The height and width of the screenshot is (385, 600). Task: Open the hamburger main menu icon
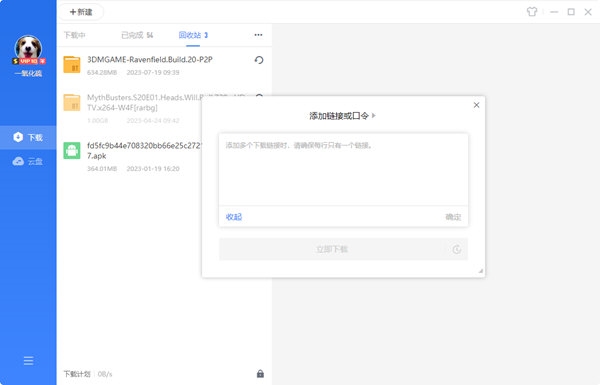[x=28, y=361]
